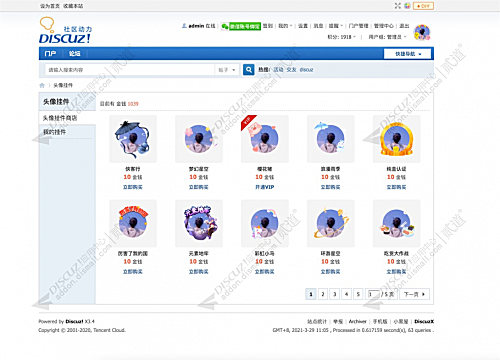Expand the 用户组 user group dropdown
Image resolution: width=500 pixels, height=360 pixels.
pos(387,37)
